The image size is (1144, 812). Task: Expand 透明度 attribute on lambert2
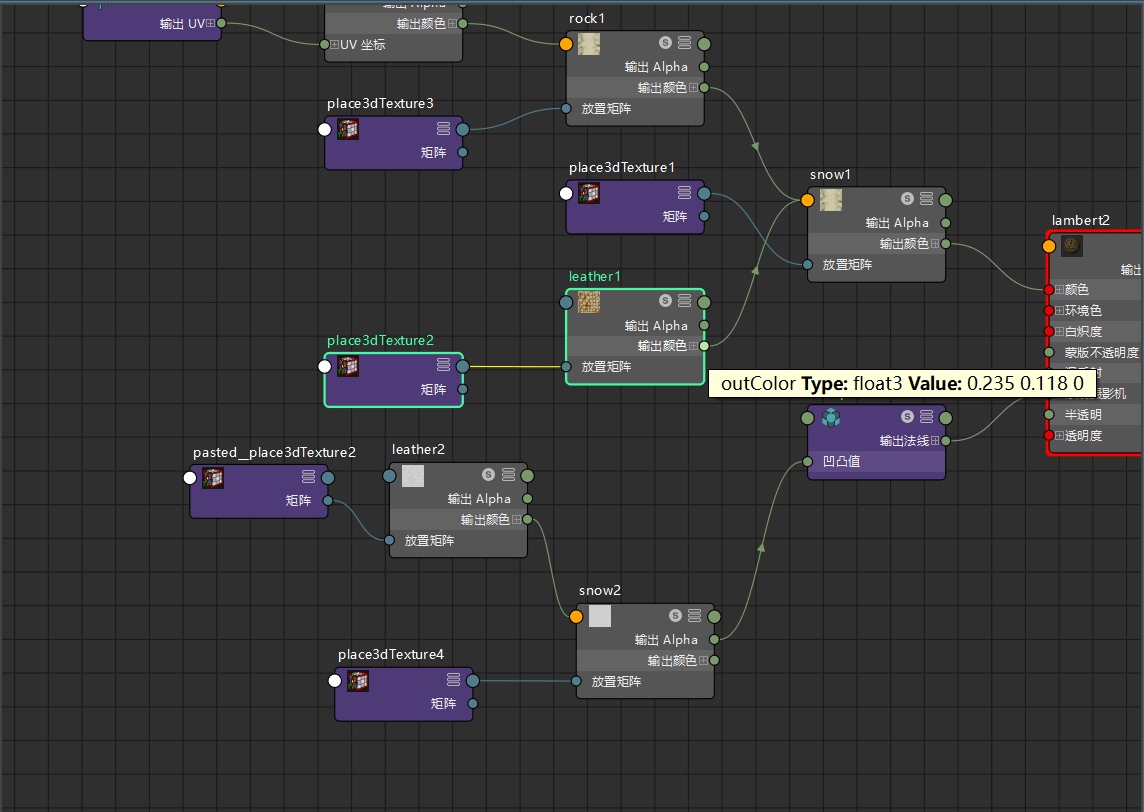point(1059,436)
